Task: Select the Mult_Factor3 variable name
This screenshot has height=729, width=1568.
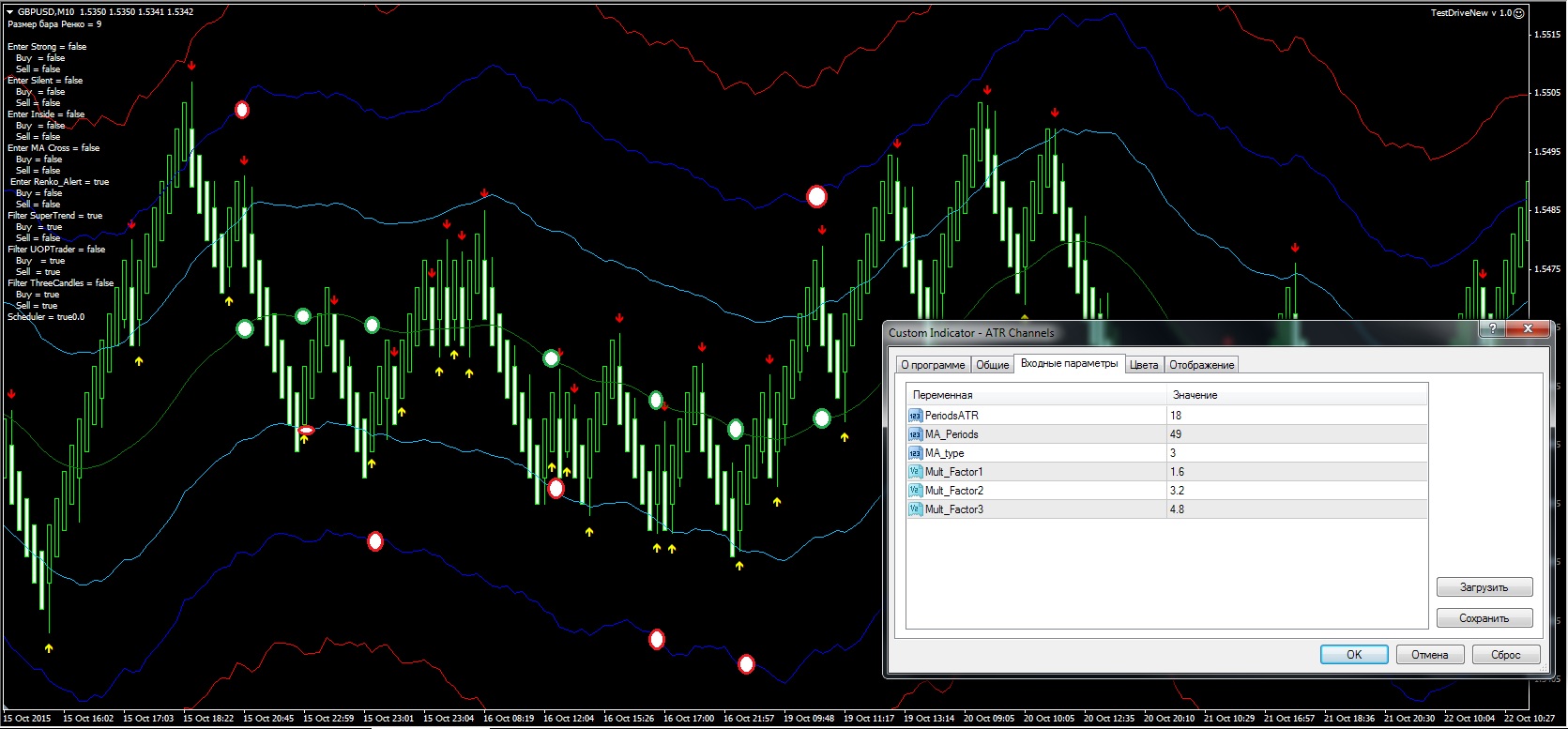Action: coord(954,509)
